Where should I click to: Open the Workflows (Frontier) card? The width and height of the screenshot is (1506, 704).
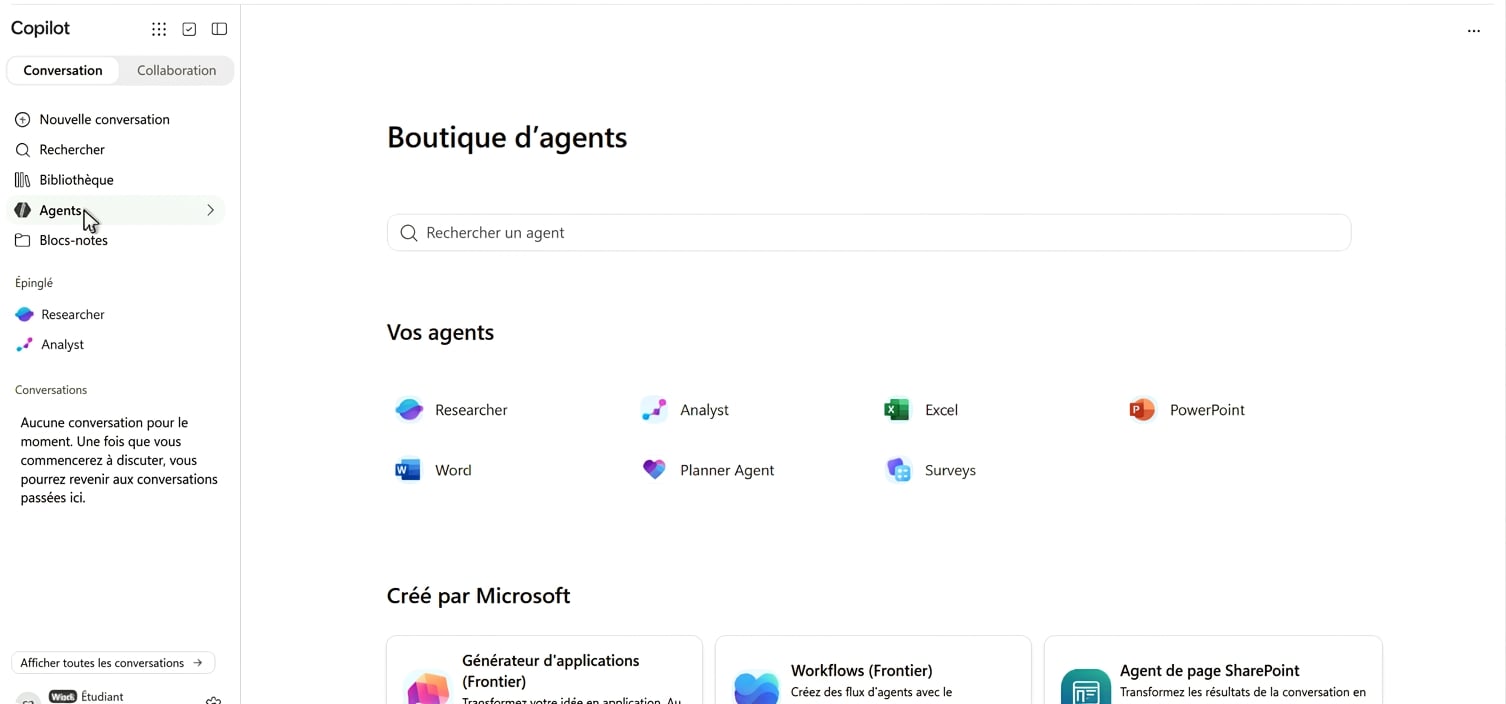(x=873, y=670)
